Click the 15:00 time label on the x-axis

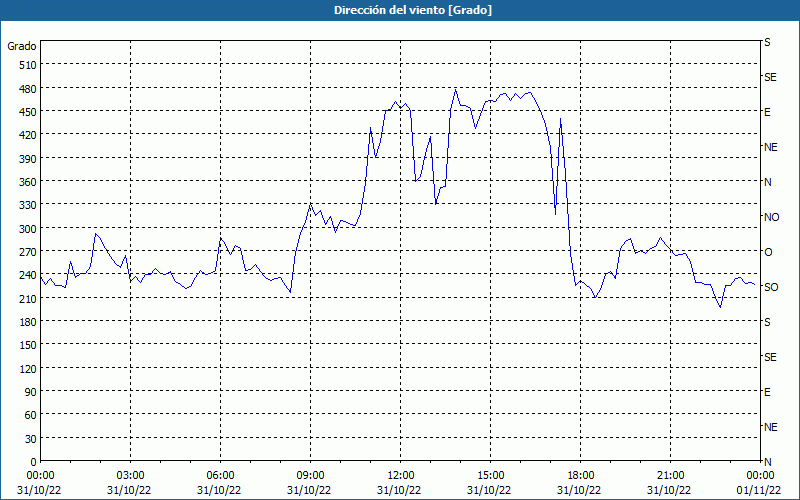pyautogui.click(x=490, y=476)
